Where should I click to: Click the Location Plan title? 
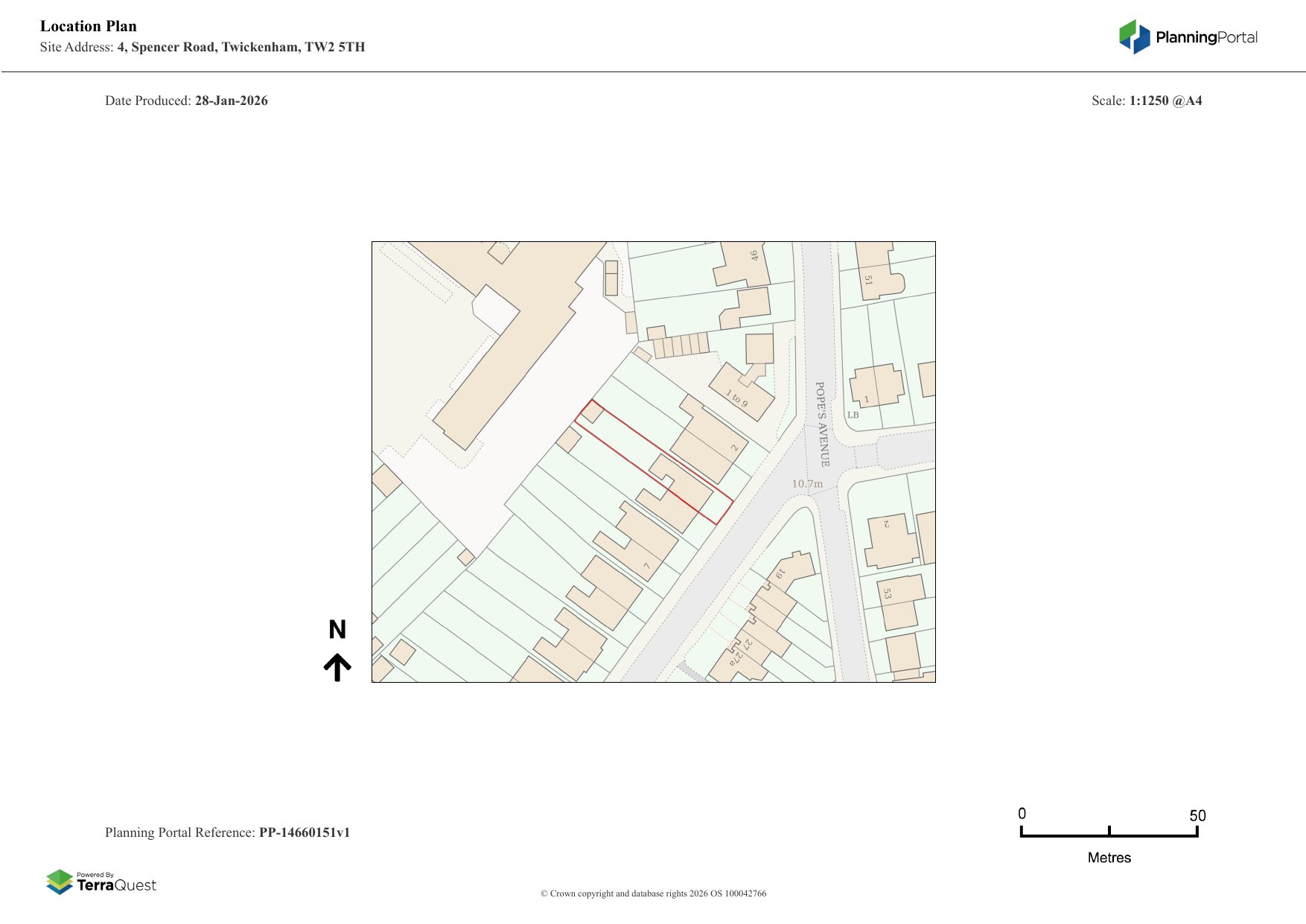89,26
